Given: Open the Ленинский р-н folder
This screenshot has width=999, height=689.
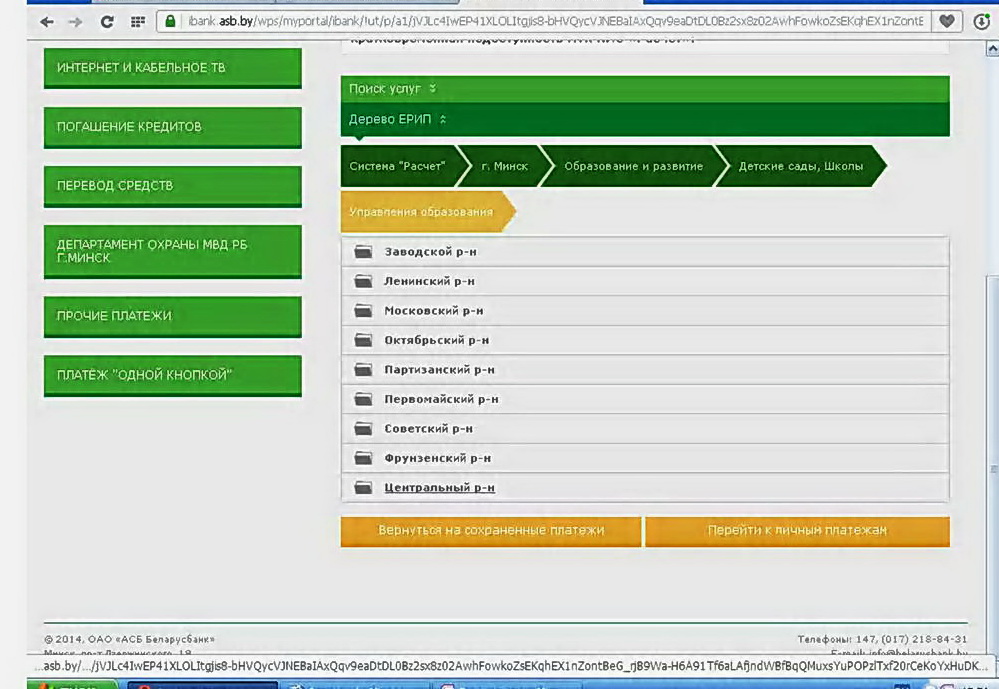Looking at the screenshot, I should coord(429,282).
